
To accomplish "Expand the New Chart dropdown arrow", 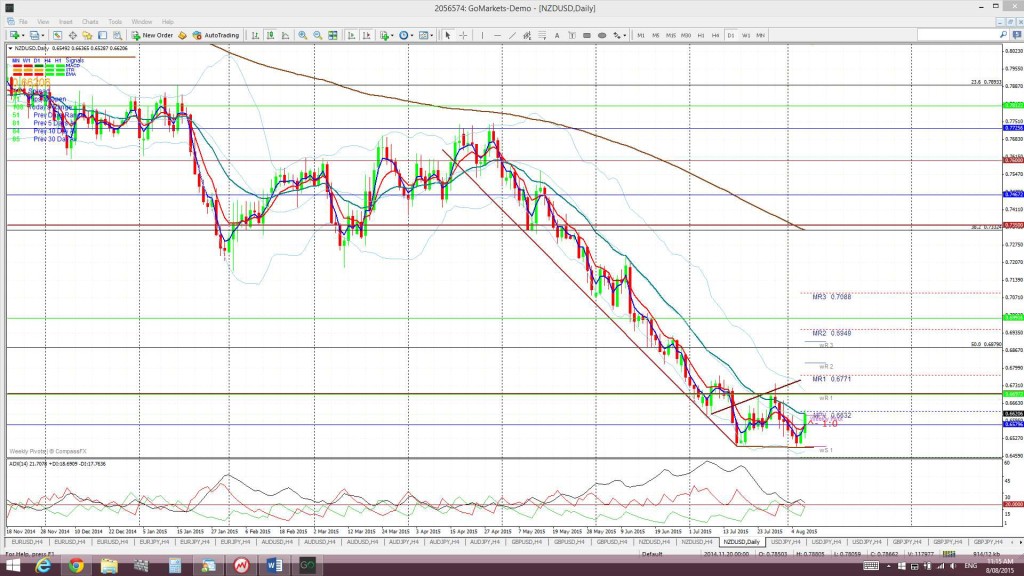I will tap(23, 35).
